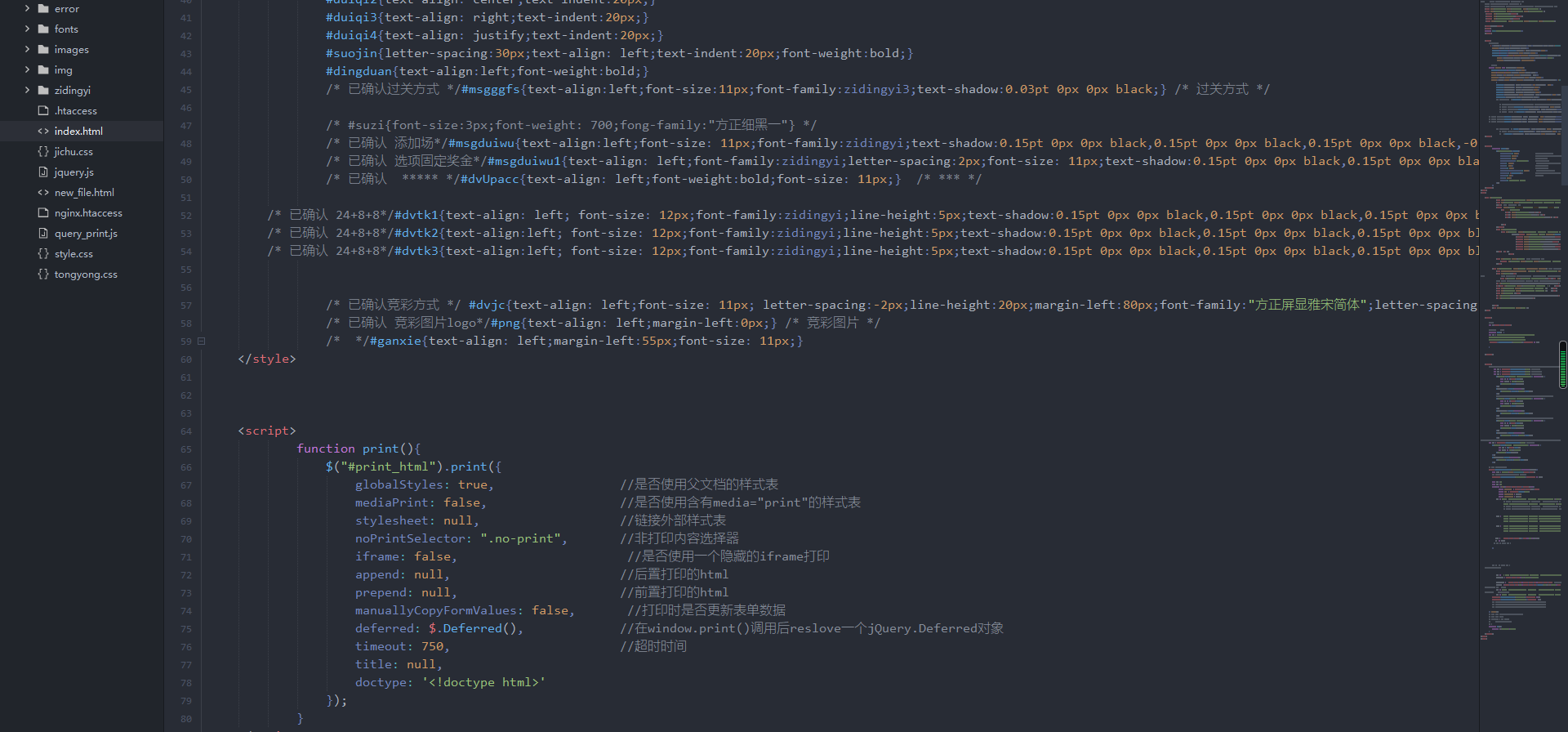Click the nginx.htaccess file icon
1568x732 pixels.
43,212
